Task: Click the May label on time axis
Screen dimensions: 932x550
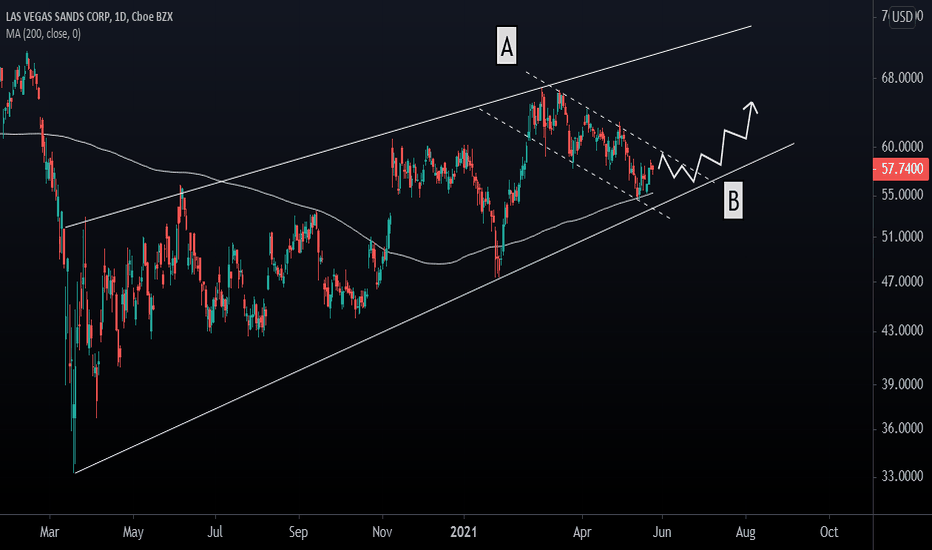Action: coord(133,532)
